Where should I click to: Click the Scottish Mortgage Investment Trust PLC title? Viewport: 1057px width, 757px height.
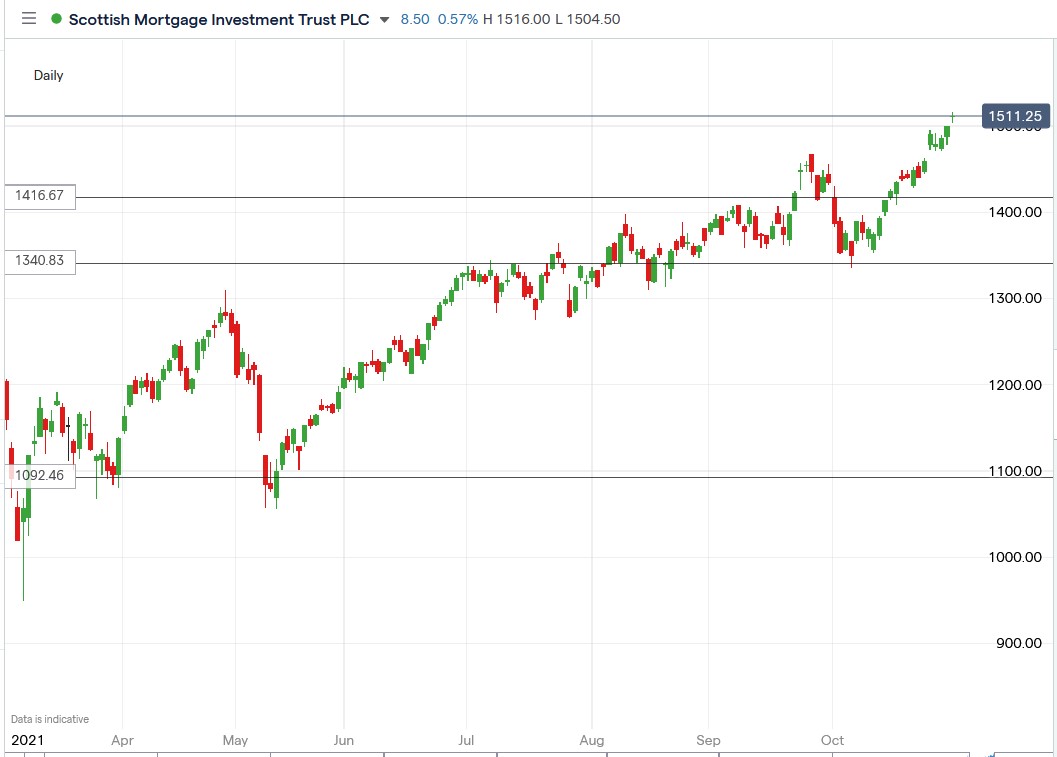click(218, 19)
